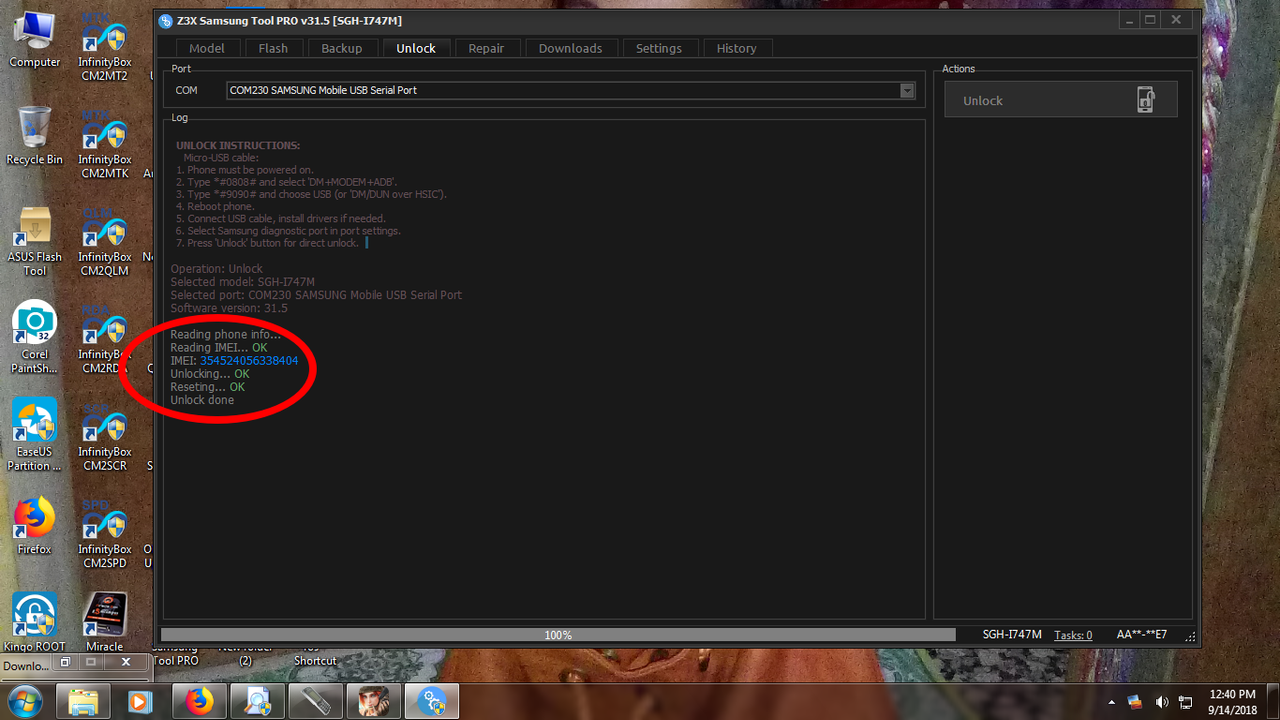Image resolution: width=1280 pixels, height=720 pixels.
Task: Click 'Operation: Unlock' log line
Action: click(x=216, y=269)
